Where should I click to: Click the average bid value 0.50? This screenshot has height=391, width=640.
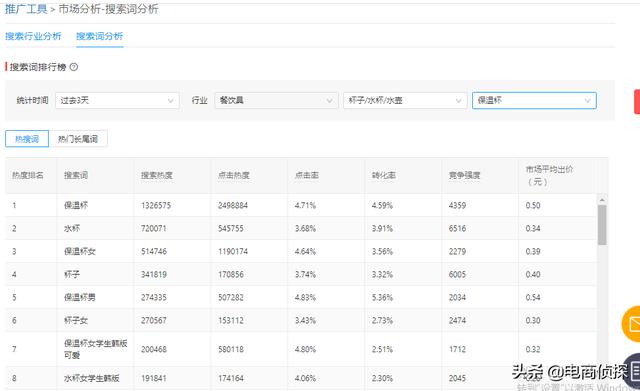tap(533, 205)
